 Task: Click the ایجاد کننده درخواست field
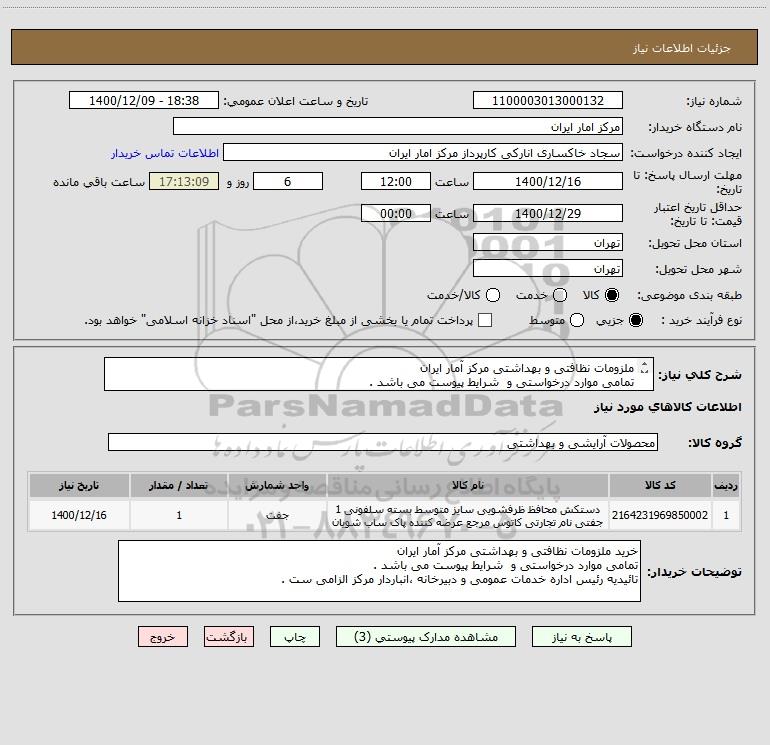coord(423,153)
